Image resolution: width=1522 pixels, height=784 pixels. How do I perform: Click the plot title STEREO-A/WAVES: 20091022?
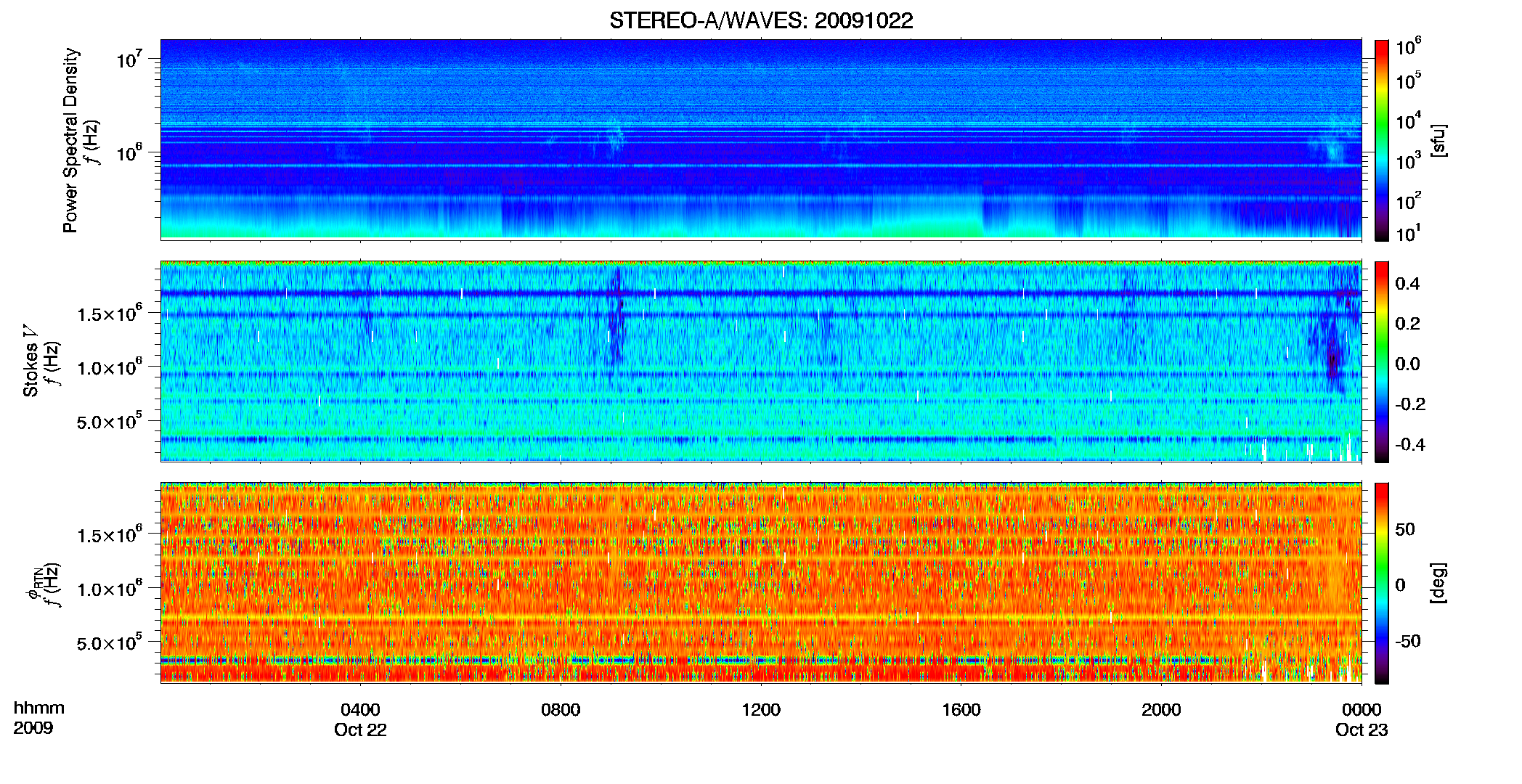tap(761, 20)
